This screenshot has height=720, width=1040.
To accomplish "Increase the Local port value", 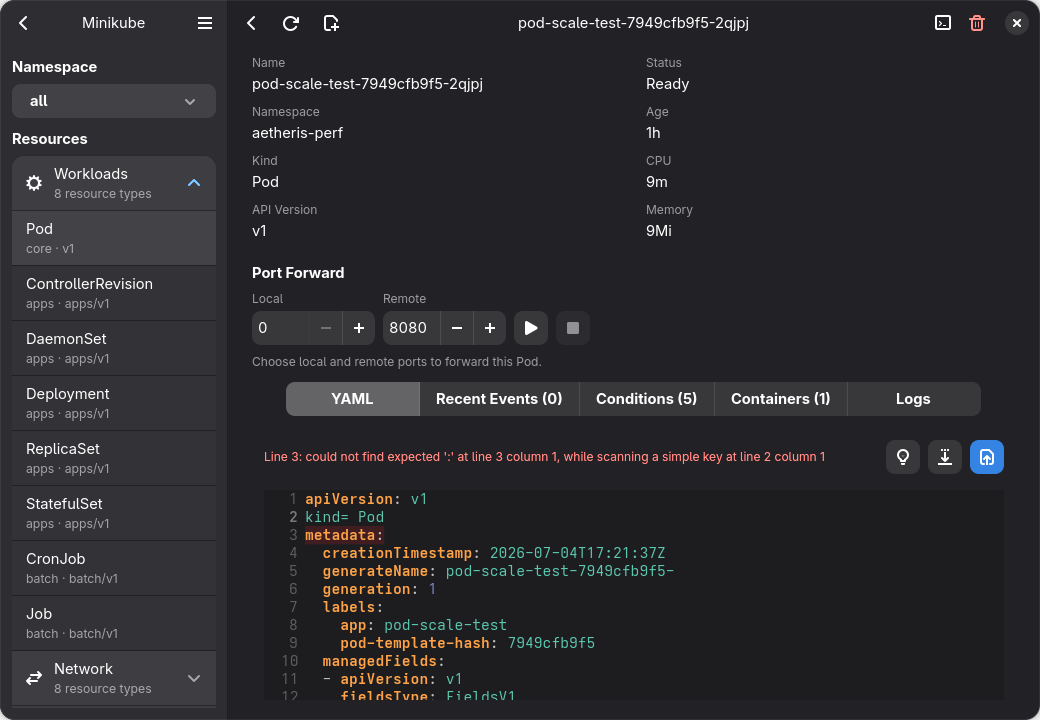I will [359, 328].
